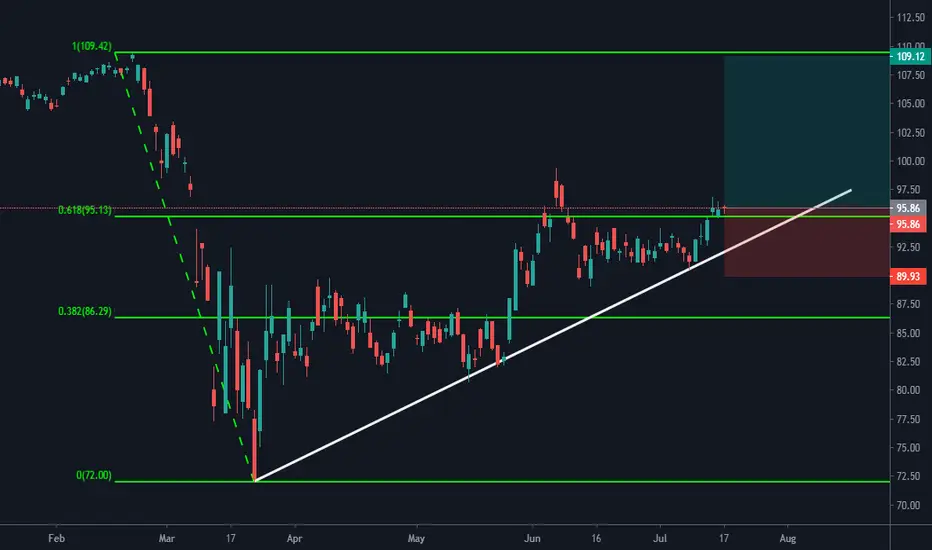Image resolution: width=932 pixels, height=550 pixels.
Task: Click the red 95.86 entry price tag
Action: click(908, 224)
